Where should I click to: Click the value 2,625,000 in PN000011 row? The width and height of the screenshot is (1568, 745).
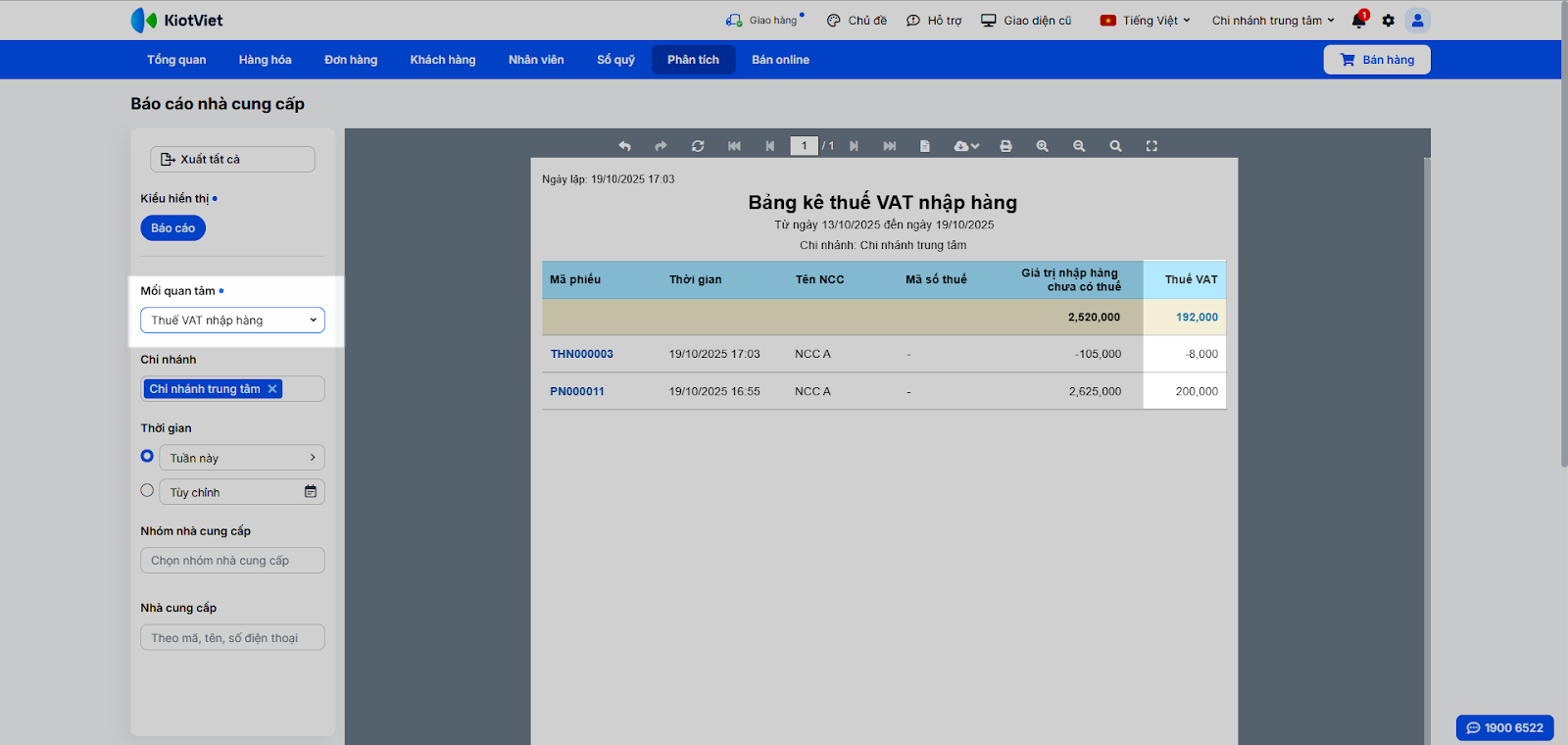pyautogui.click(x=1096, y=391)
